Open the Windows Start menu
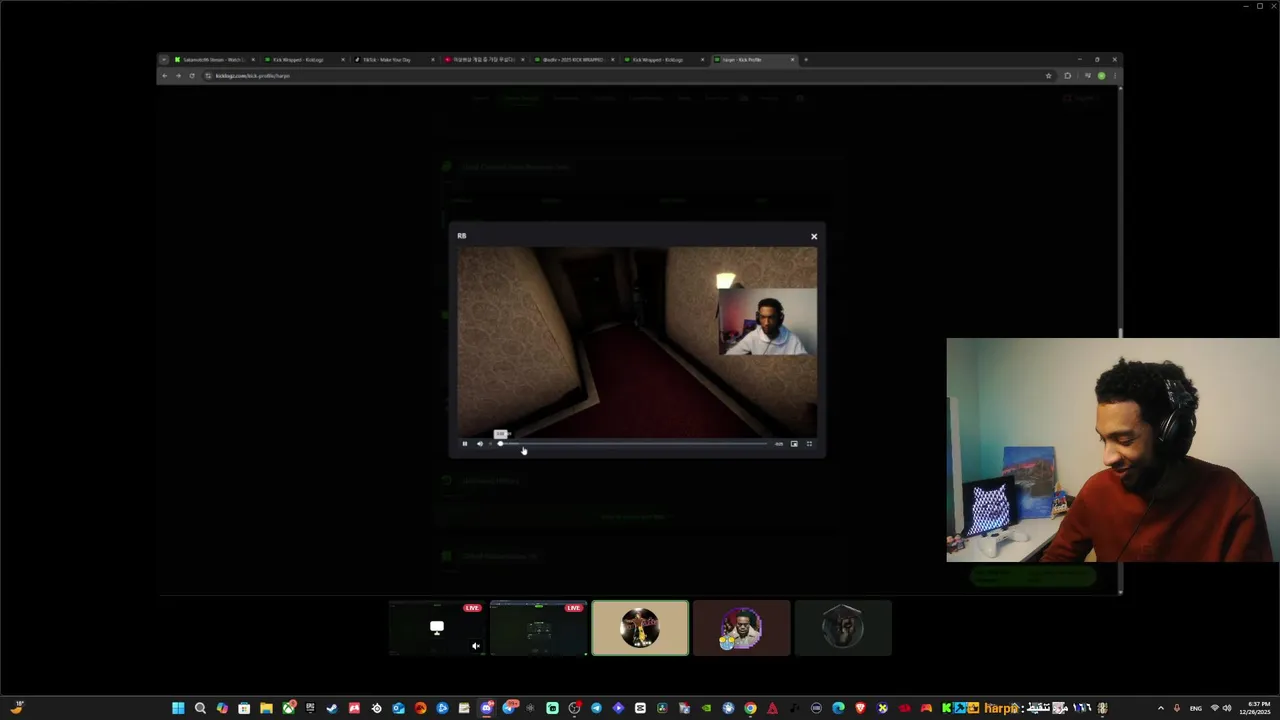 tap(178, 708)
